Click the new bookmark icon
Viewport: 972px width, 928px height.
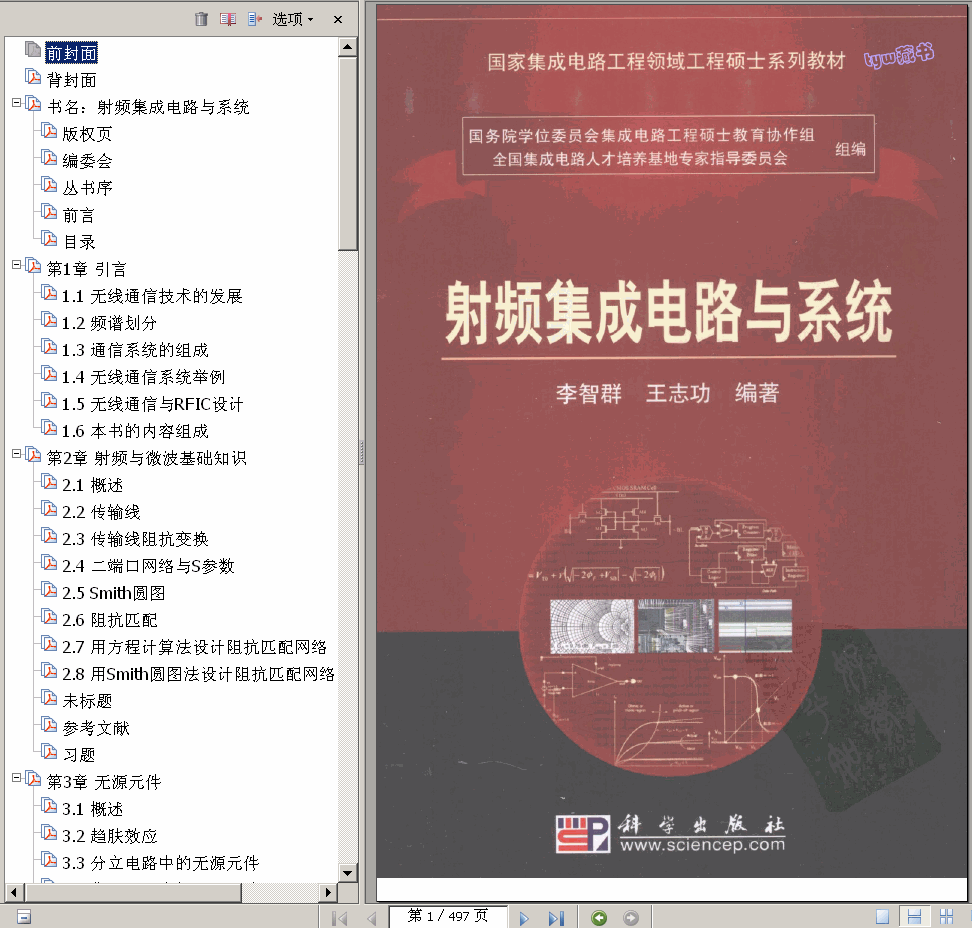[x=228, y=19]
